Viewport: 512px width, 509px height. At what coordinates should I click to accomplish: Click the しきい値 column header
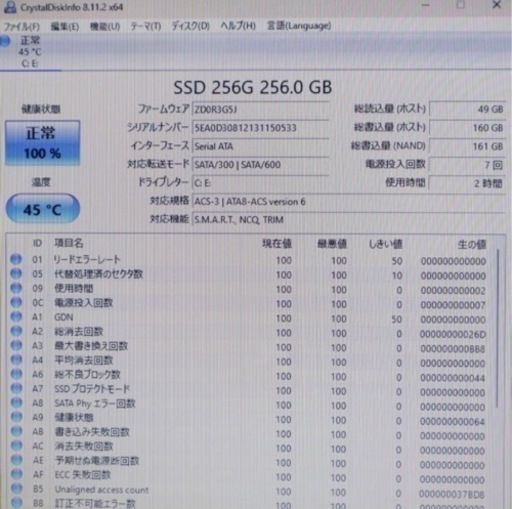coord(385,244)
